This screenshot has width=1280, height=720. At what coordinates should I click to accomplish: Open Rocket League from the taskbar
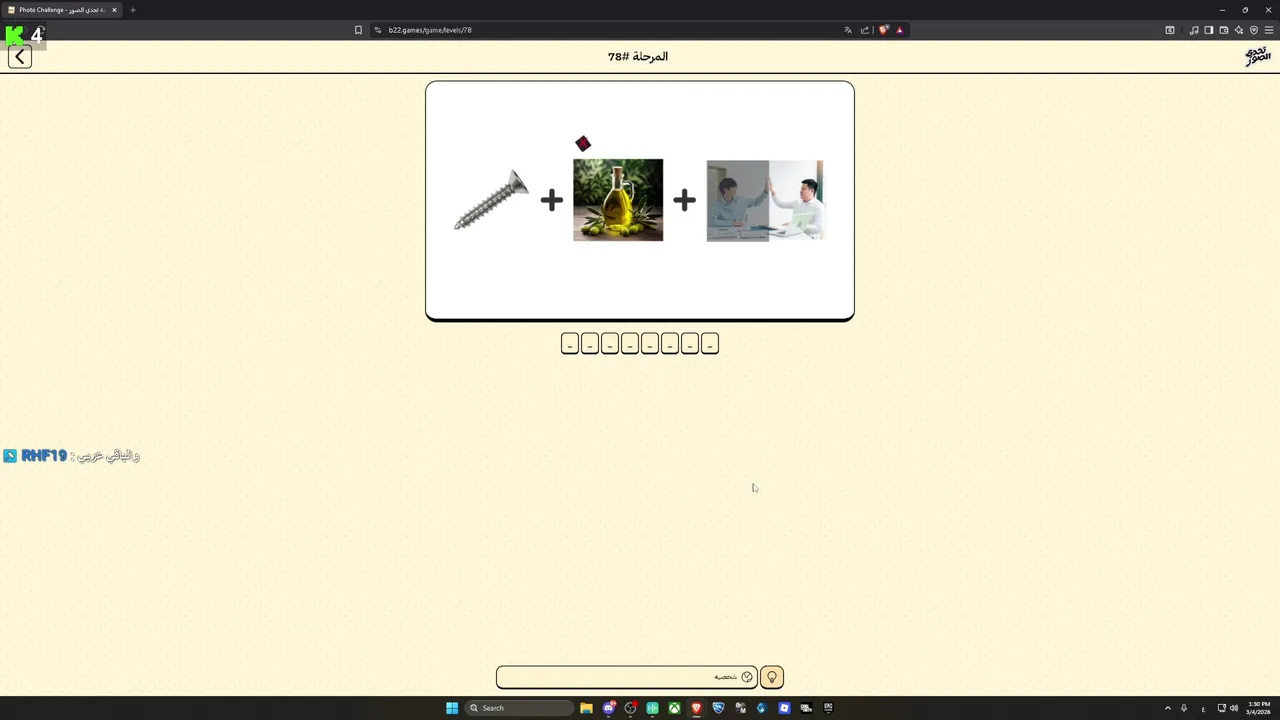[x=718, y=708]
